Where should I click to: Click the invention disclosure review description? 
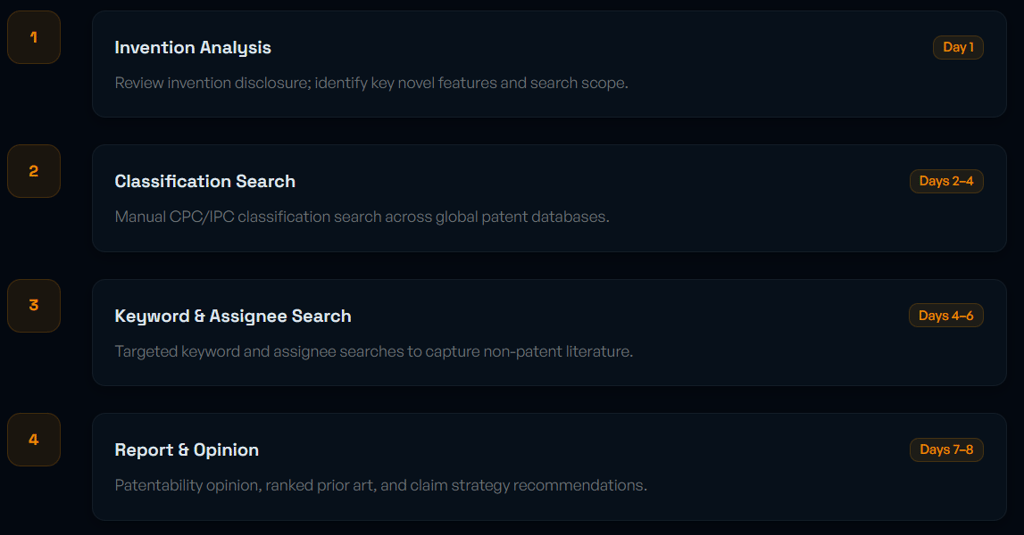372,83
